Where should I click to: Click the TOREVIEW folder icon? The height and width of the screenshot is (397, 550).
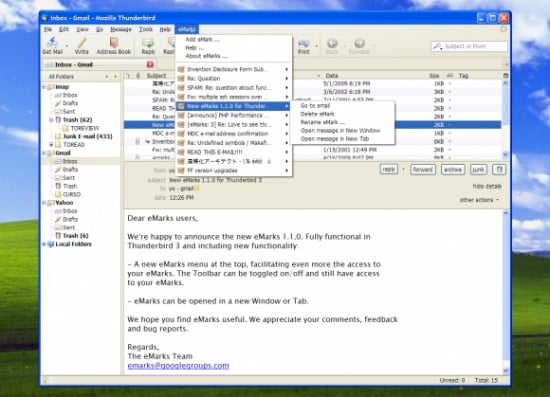66,128
